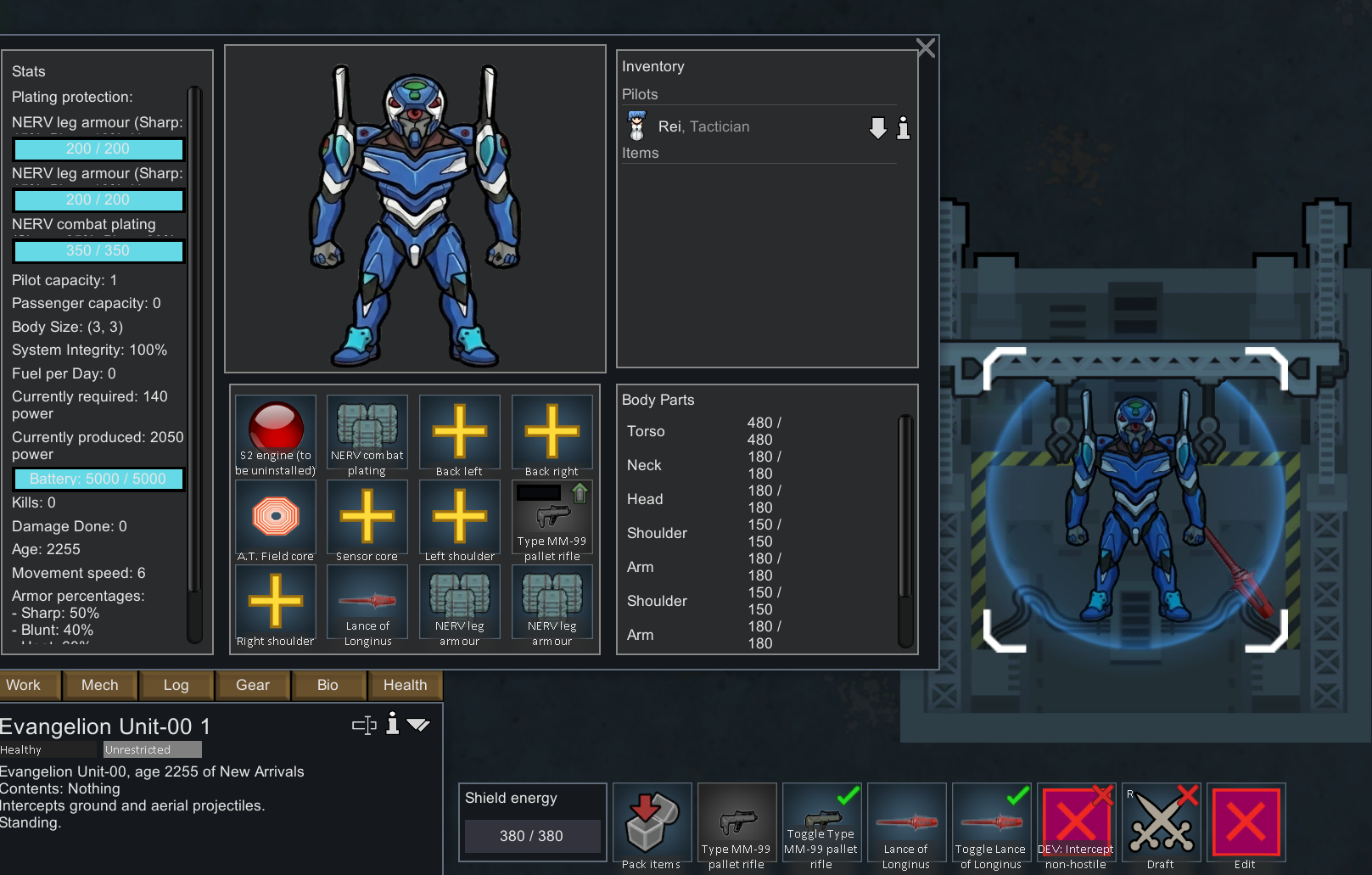Open the Unrestricted area dropdown
Viewport: 1372px width, 875px height.
[x=153, y=749]
